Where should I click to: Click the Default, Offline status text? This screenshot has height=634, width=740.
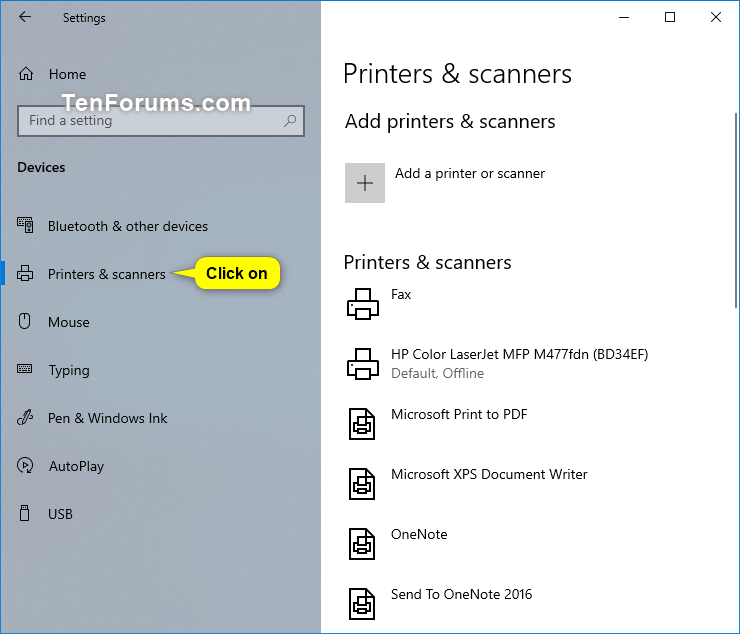437,373
